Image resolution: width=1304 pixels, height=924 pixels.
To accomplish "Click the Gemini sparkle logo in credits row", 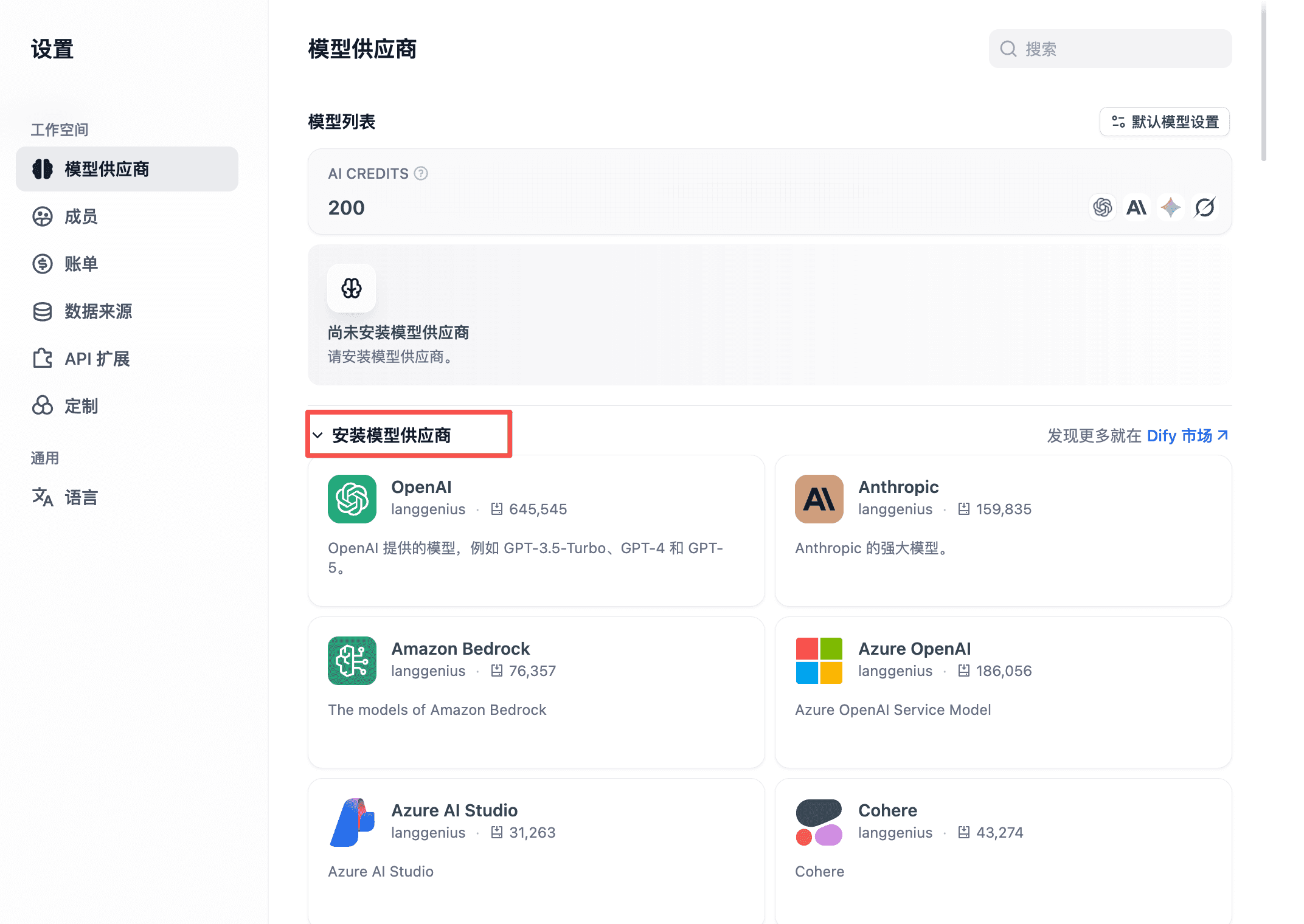I will point(1170,207).
